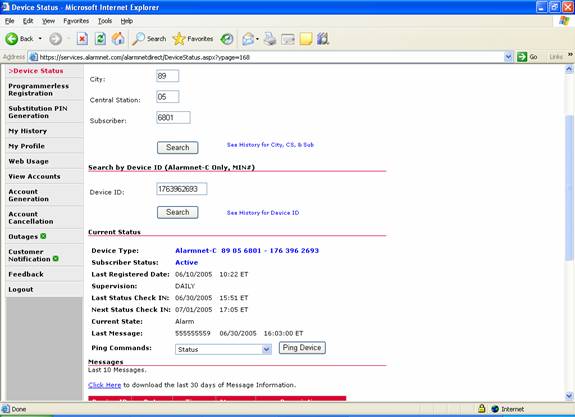Open My Profile sidebar item

tap(26, 146)
